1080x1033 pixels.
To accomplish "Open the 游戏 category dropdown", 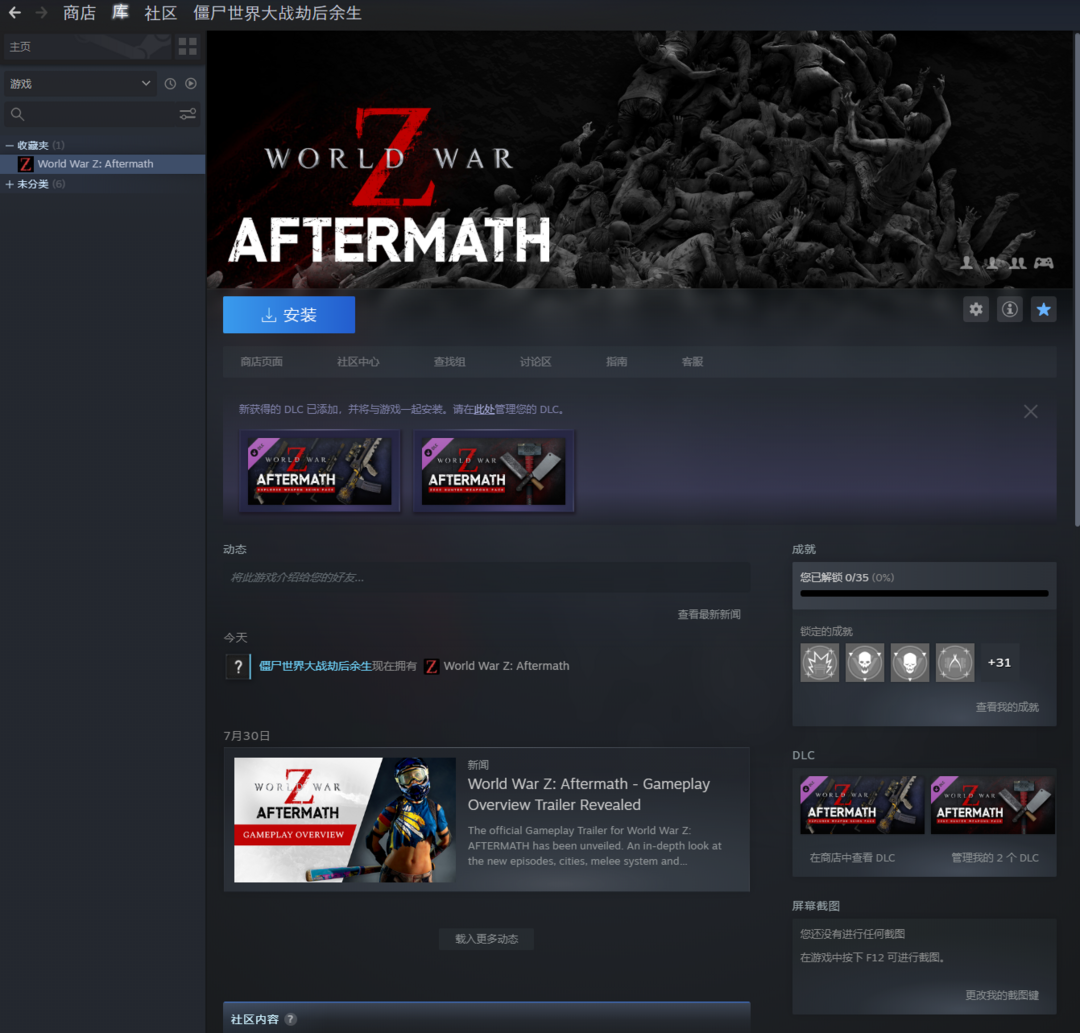I will tap(80, 84).
